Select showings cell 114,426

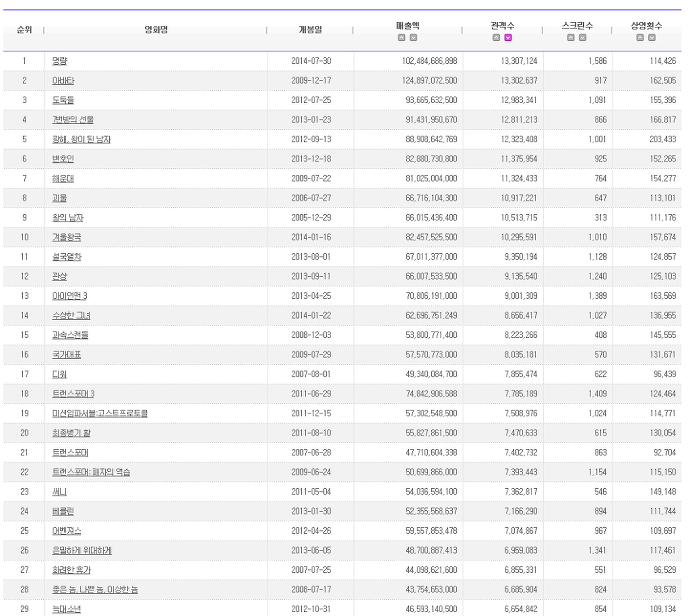(x=663, y=61)
